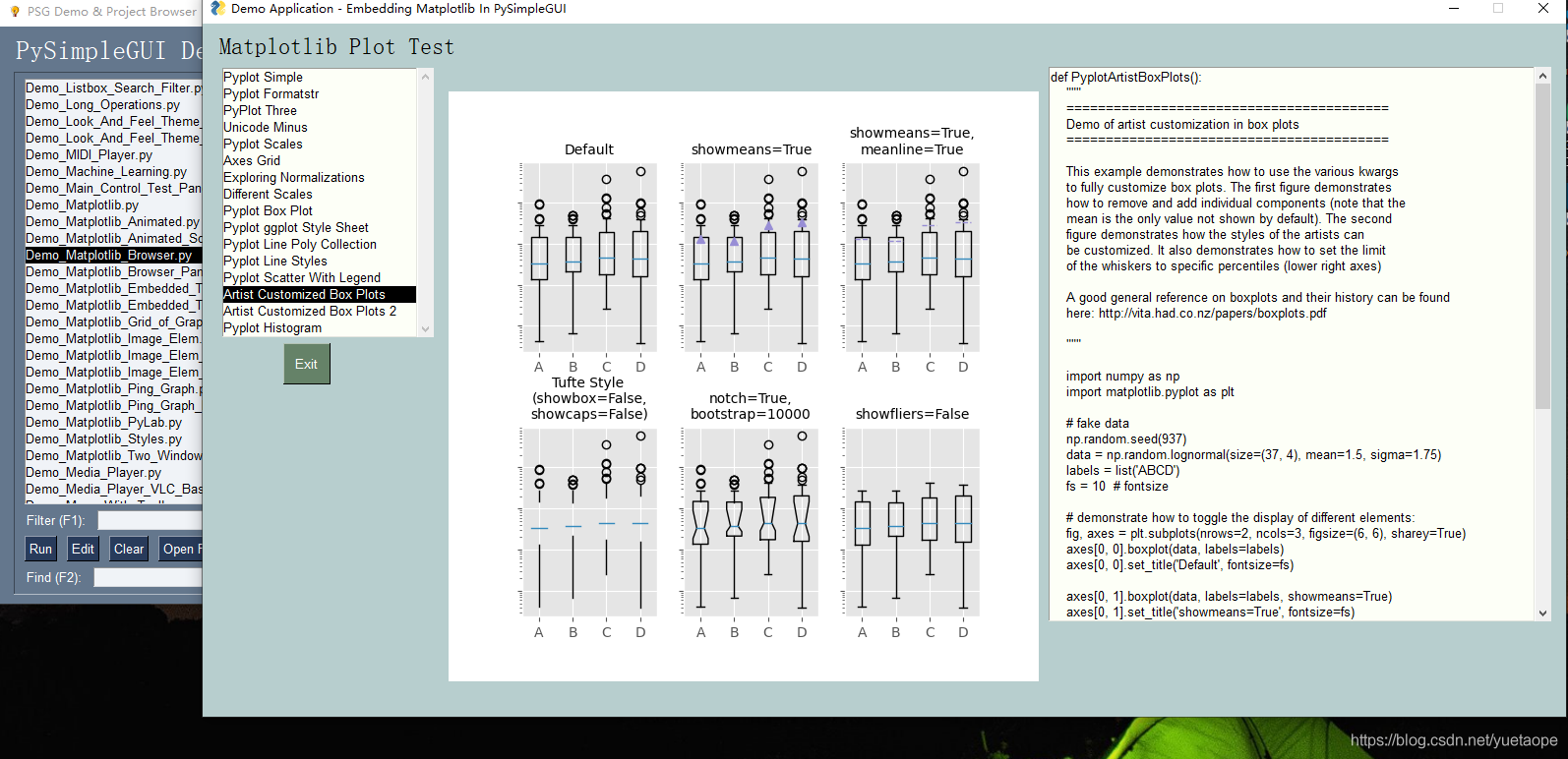
Task: Click plot list scrollbar up arrow
Action: [426, 77]
